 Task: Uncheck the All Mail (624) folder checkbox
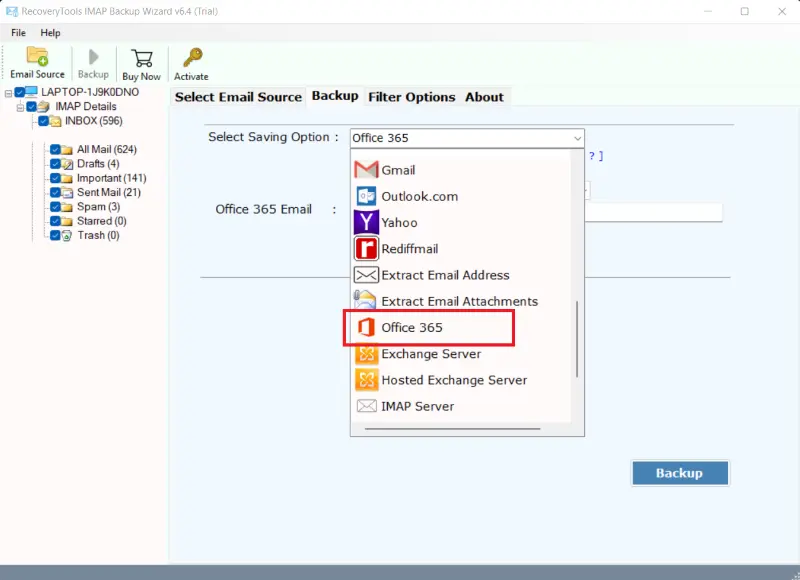56,150
